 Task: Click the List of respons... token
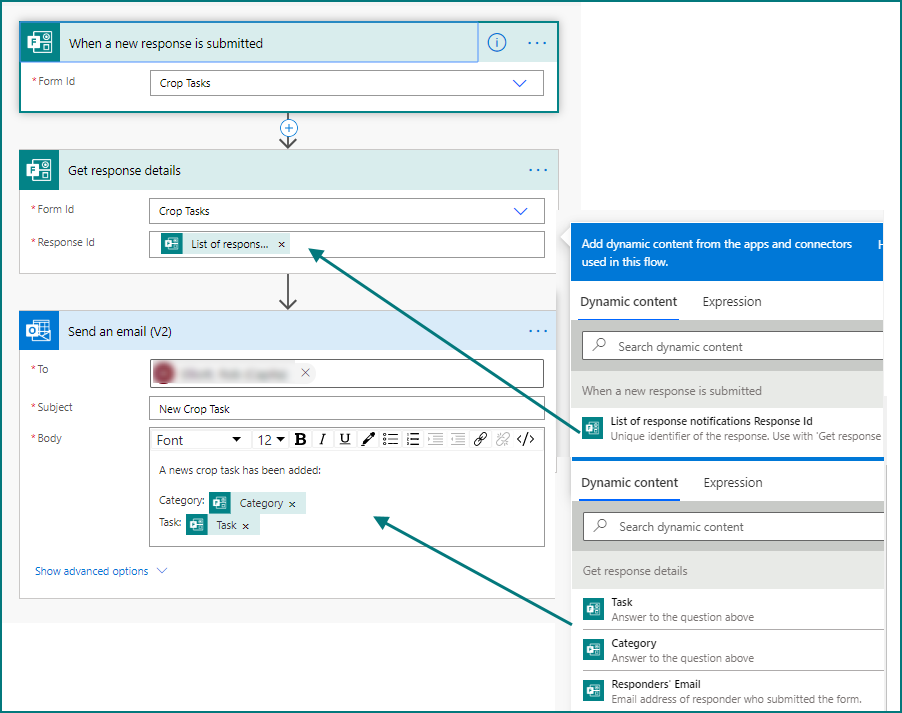point(225,244)
